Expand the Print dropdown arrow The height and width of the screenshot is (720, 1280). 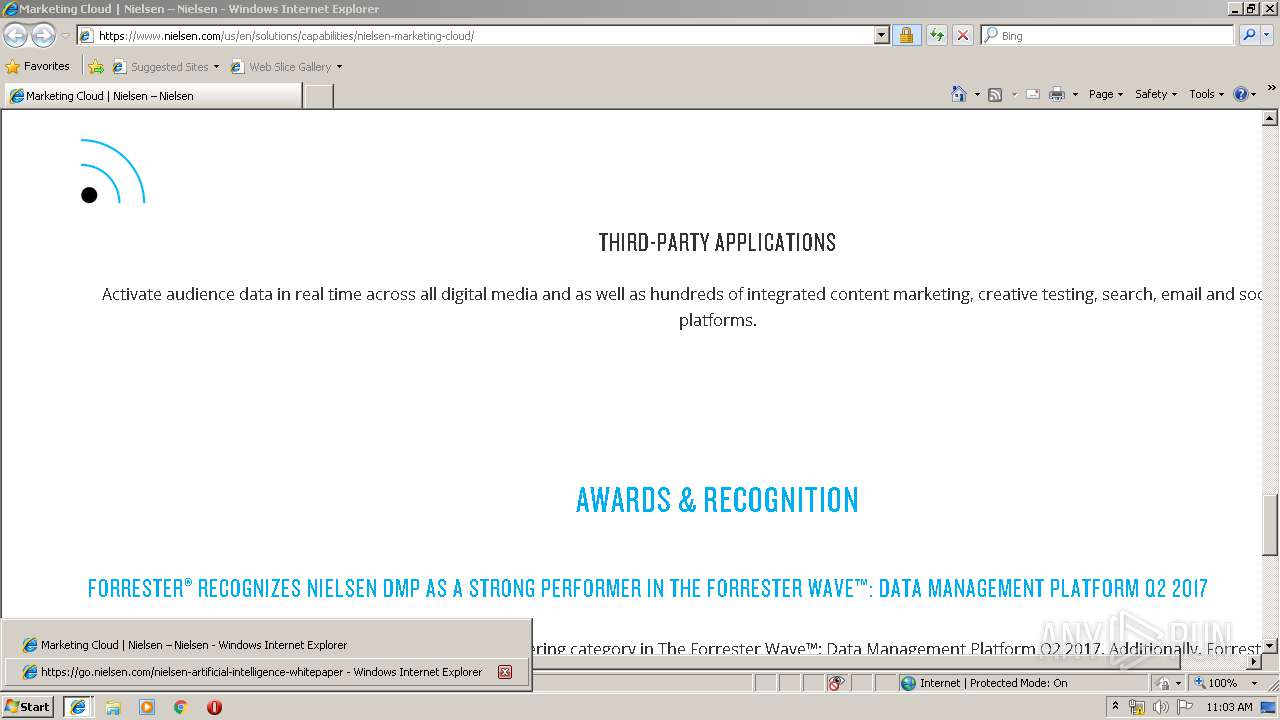1075,94
